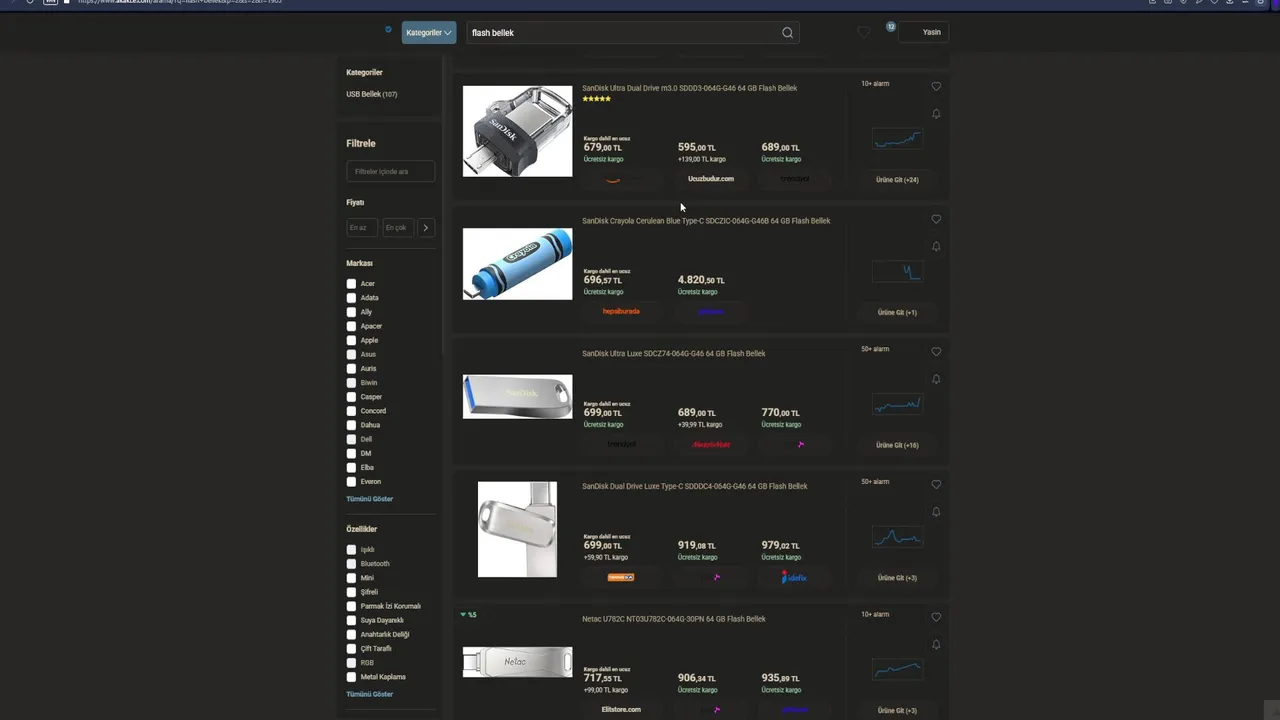Open the Kategoriler dropdown
The width and height of the screenshot is (1280, 720).
pos(429,33)
